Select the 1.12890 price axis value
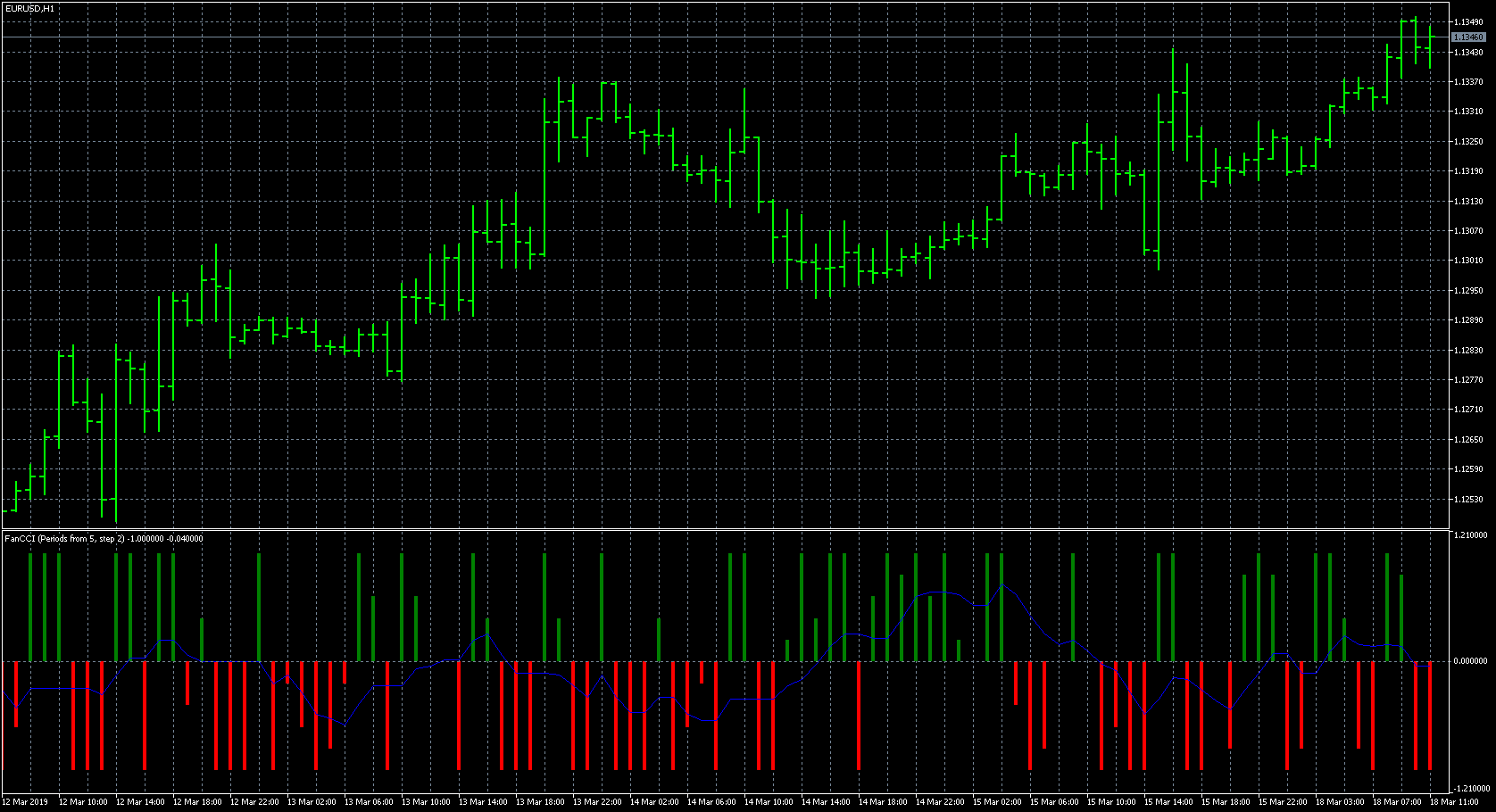The image size is (1496, 812). pyautogui.click(x=1468, y=320)
